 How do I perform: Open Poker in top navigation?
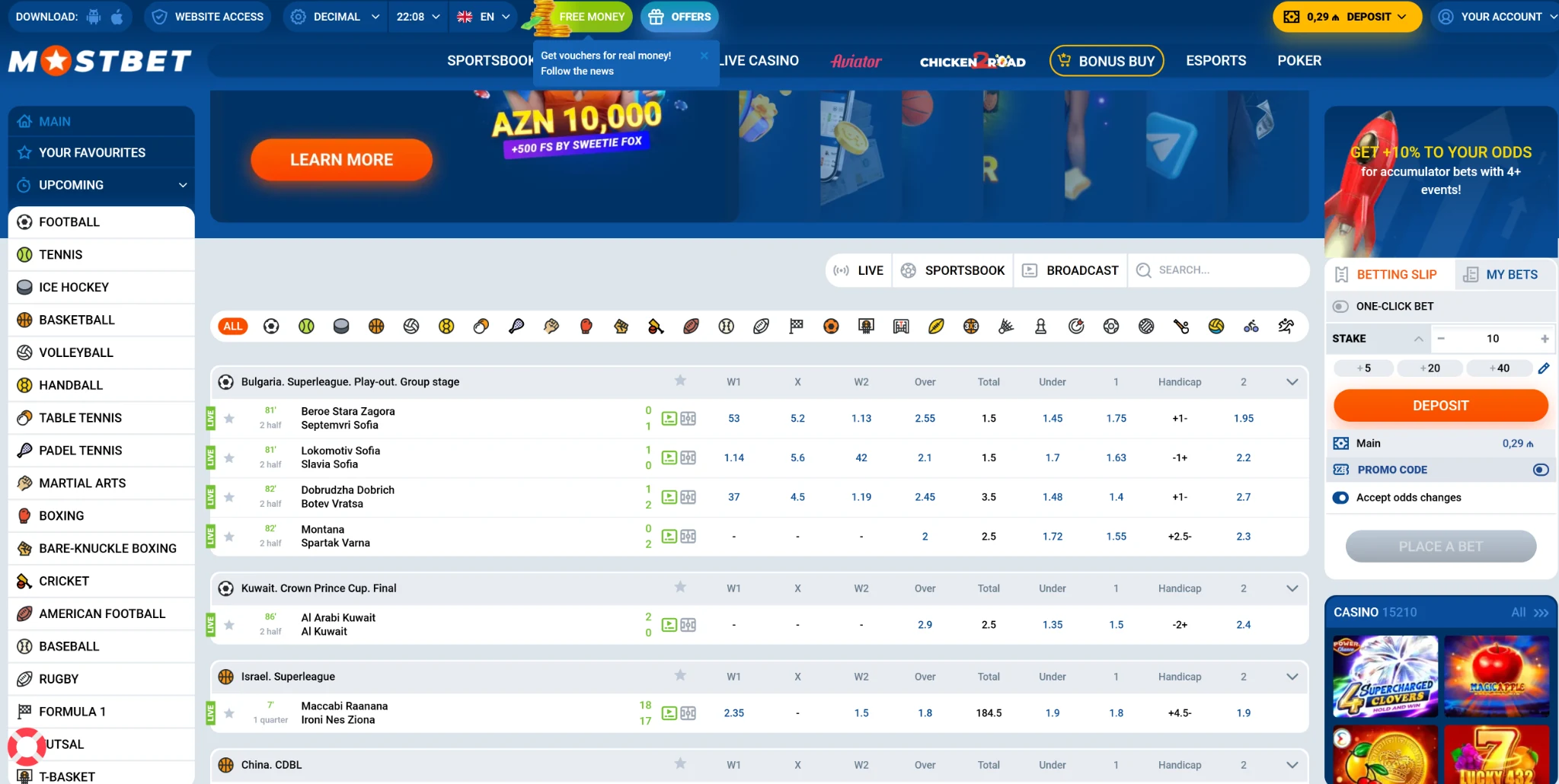(1299, 61)
